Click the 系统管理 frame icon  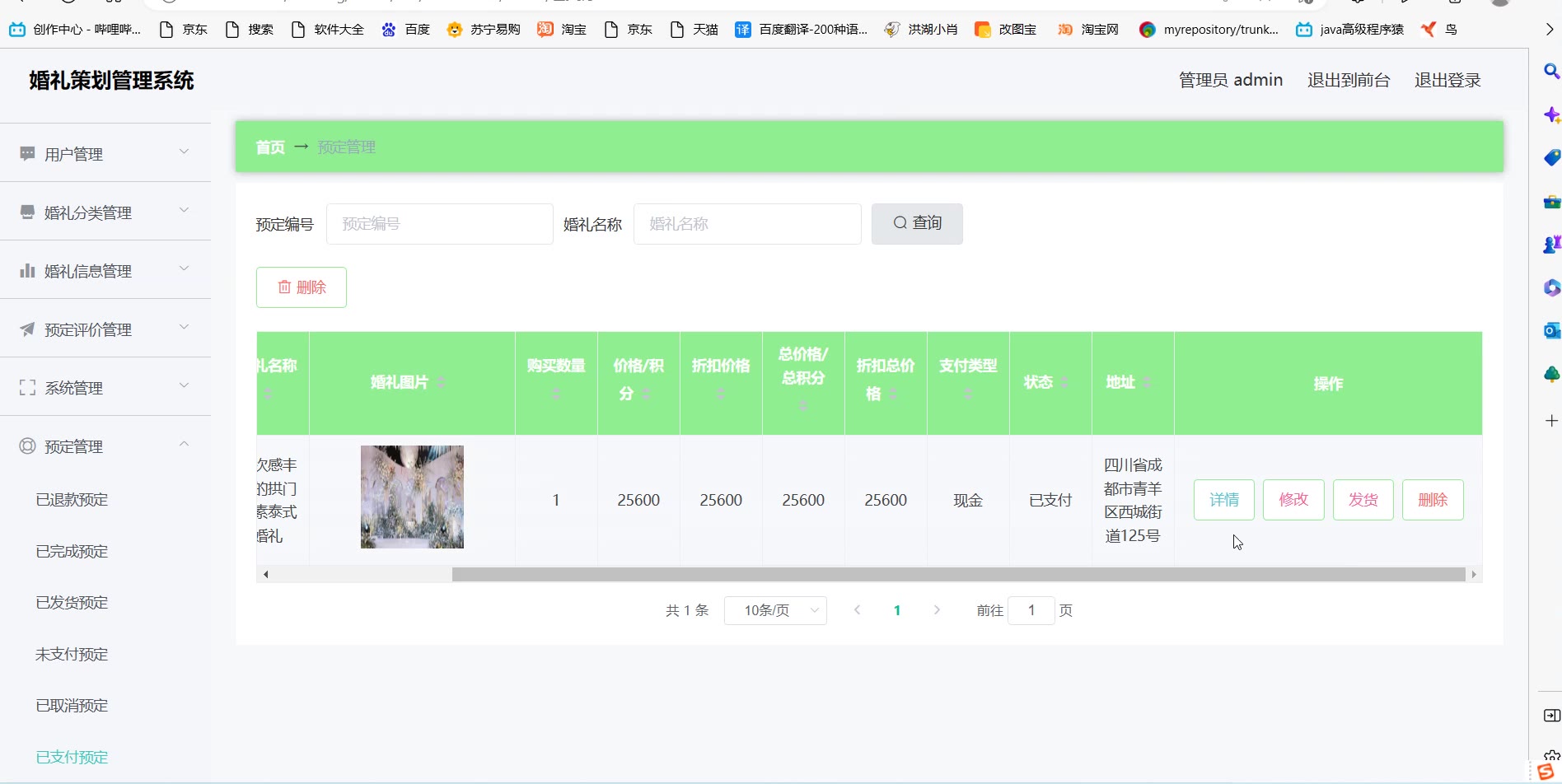point(27,388)
